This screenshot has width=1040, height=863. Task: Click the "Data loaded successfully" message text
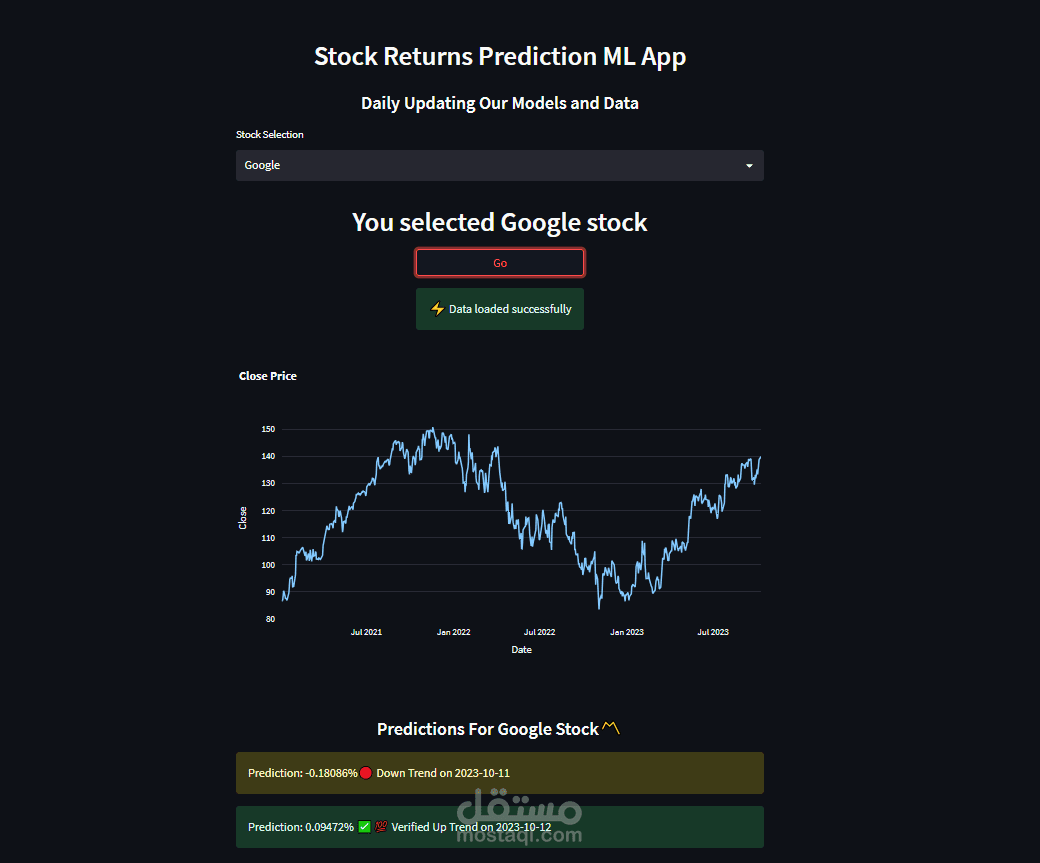[510, 309]
